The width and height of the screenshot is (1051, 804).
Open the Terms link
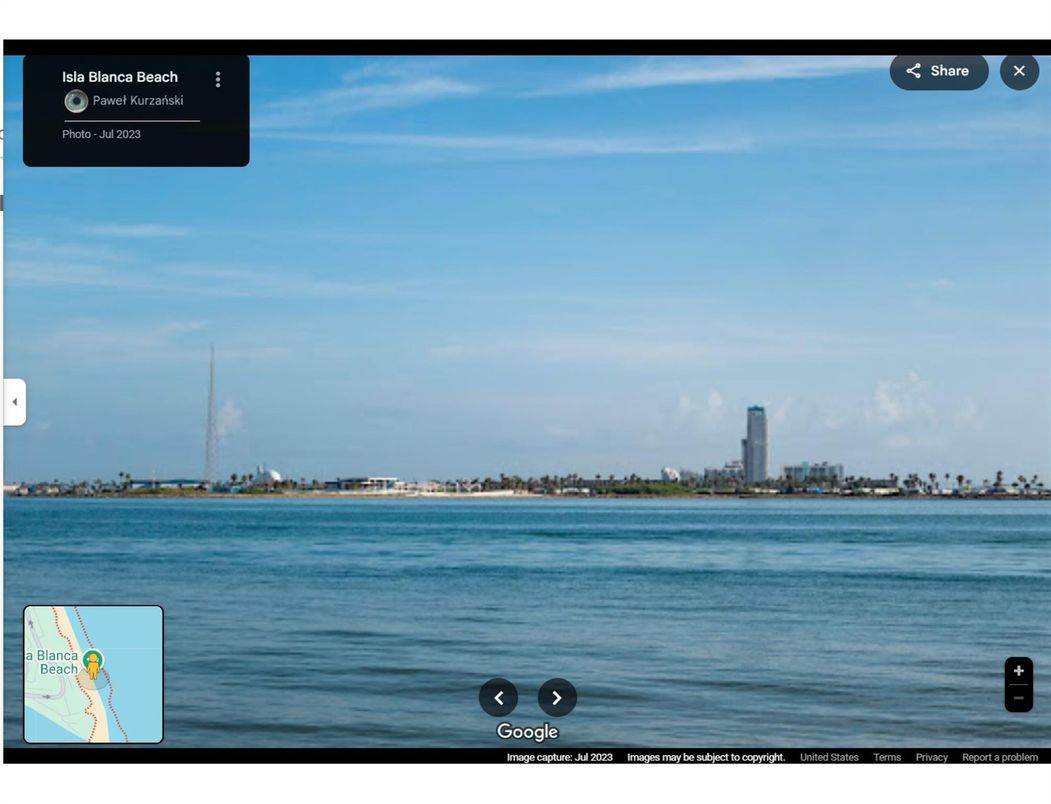887,757
